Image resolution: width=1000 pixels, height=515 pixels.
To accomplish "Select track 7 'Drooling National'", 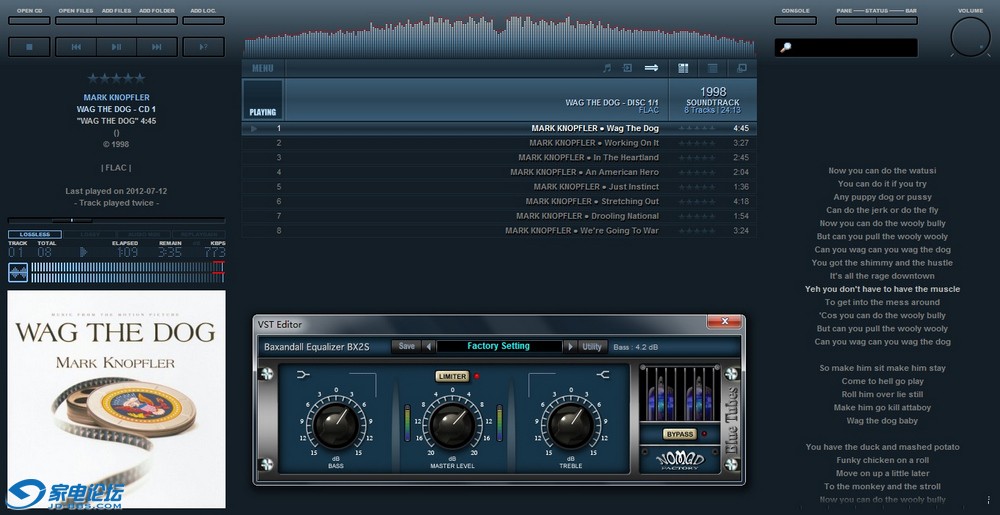I will click(499, 217).
